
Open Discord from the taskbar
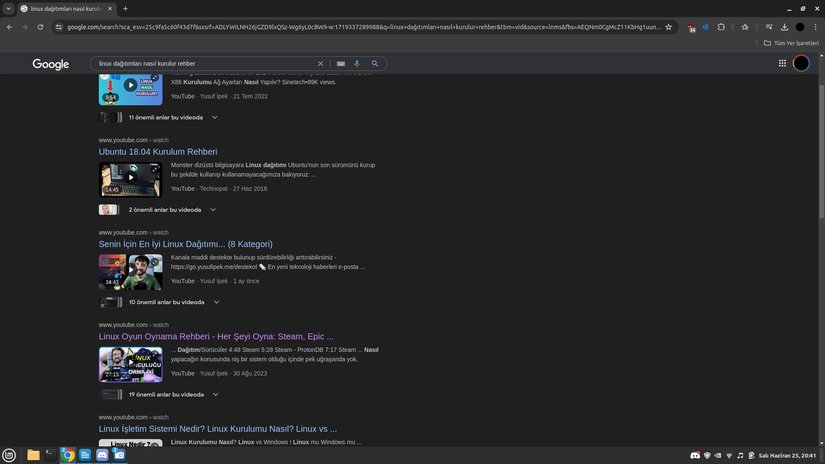[x=102, y=455]
